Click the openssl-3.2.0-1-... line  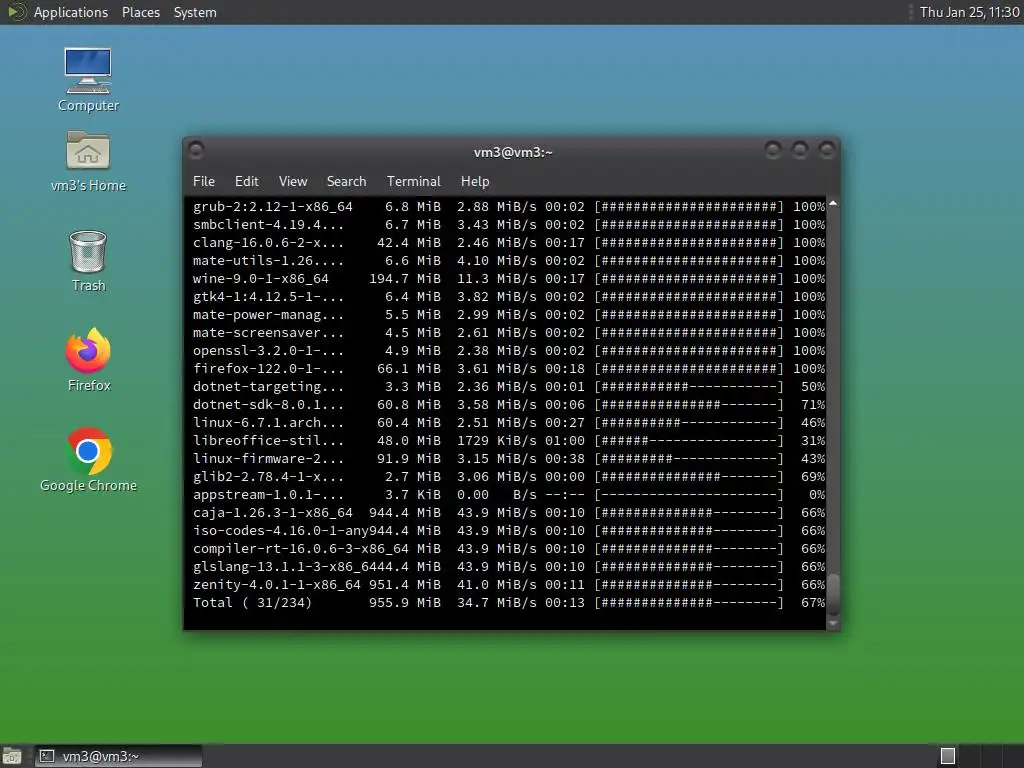pos(509,351)
